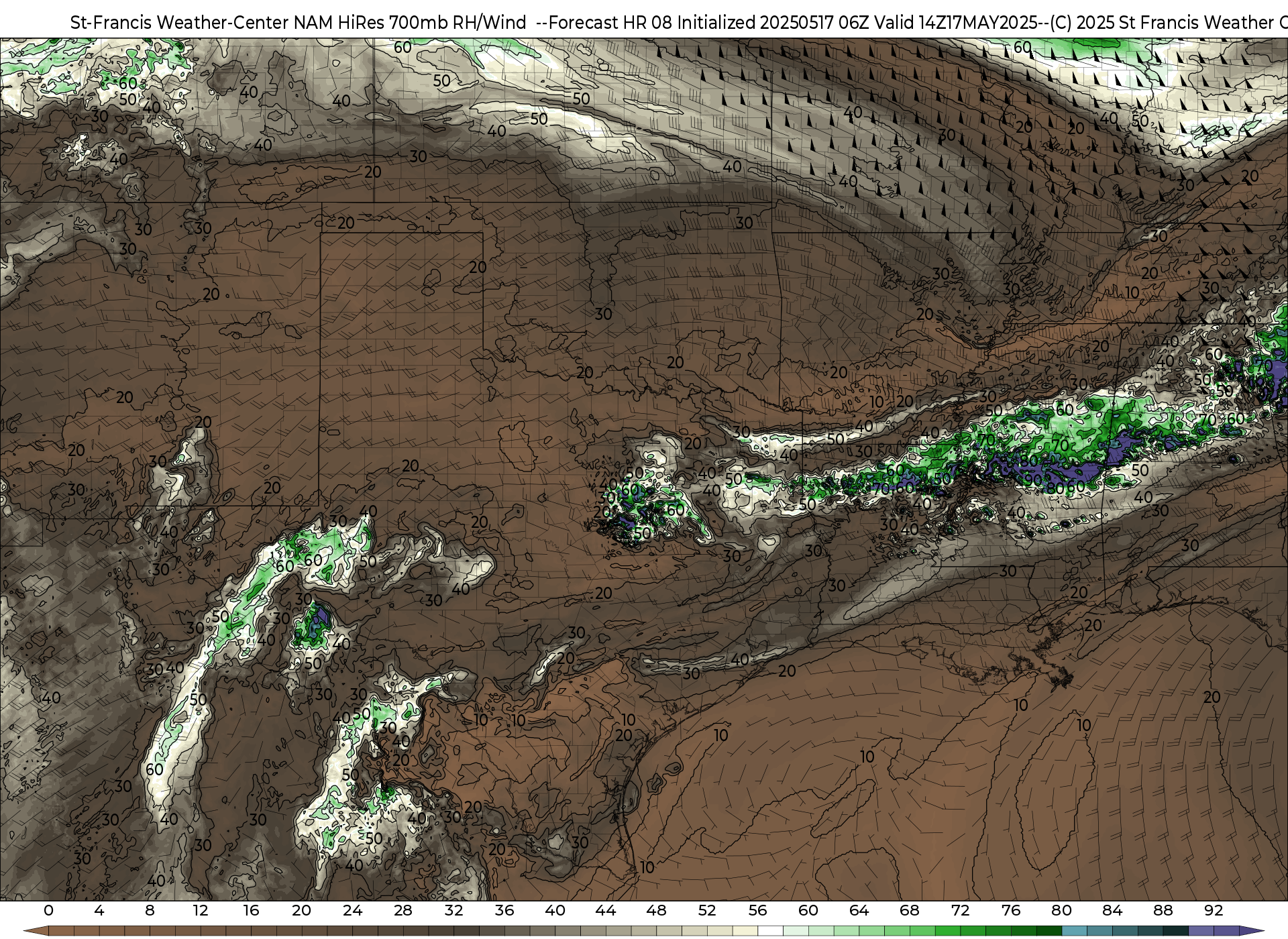Click the colorbar label '0'
Image resolution: width=1288 pixels, height=939 pixels.
point(48,911)
